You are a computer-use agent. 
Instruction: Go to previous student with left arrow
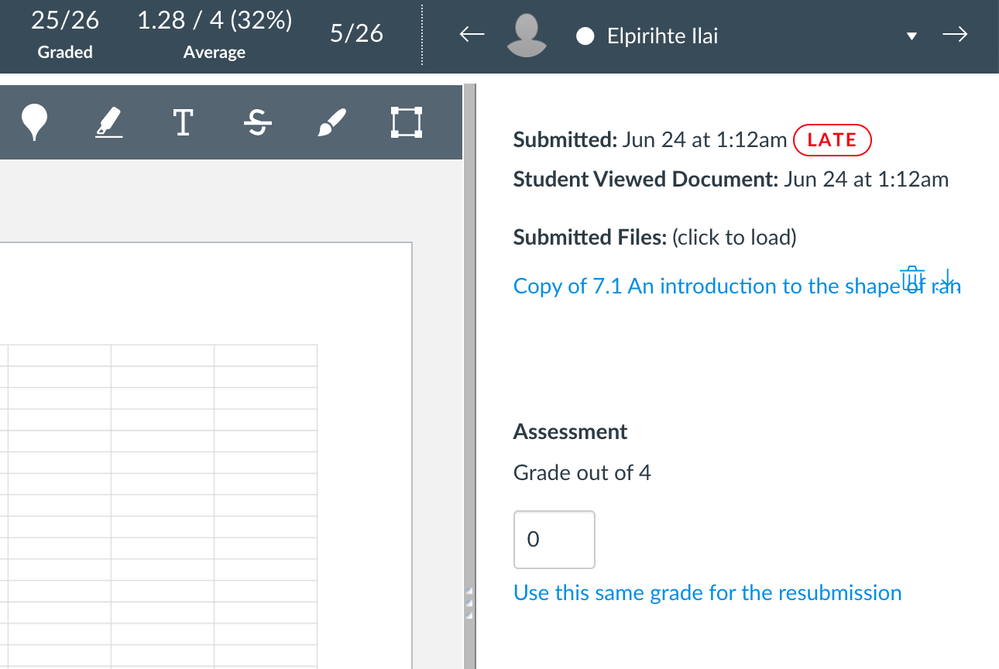pos(472,35)
